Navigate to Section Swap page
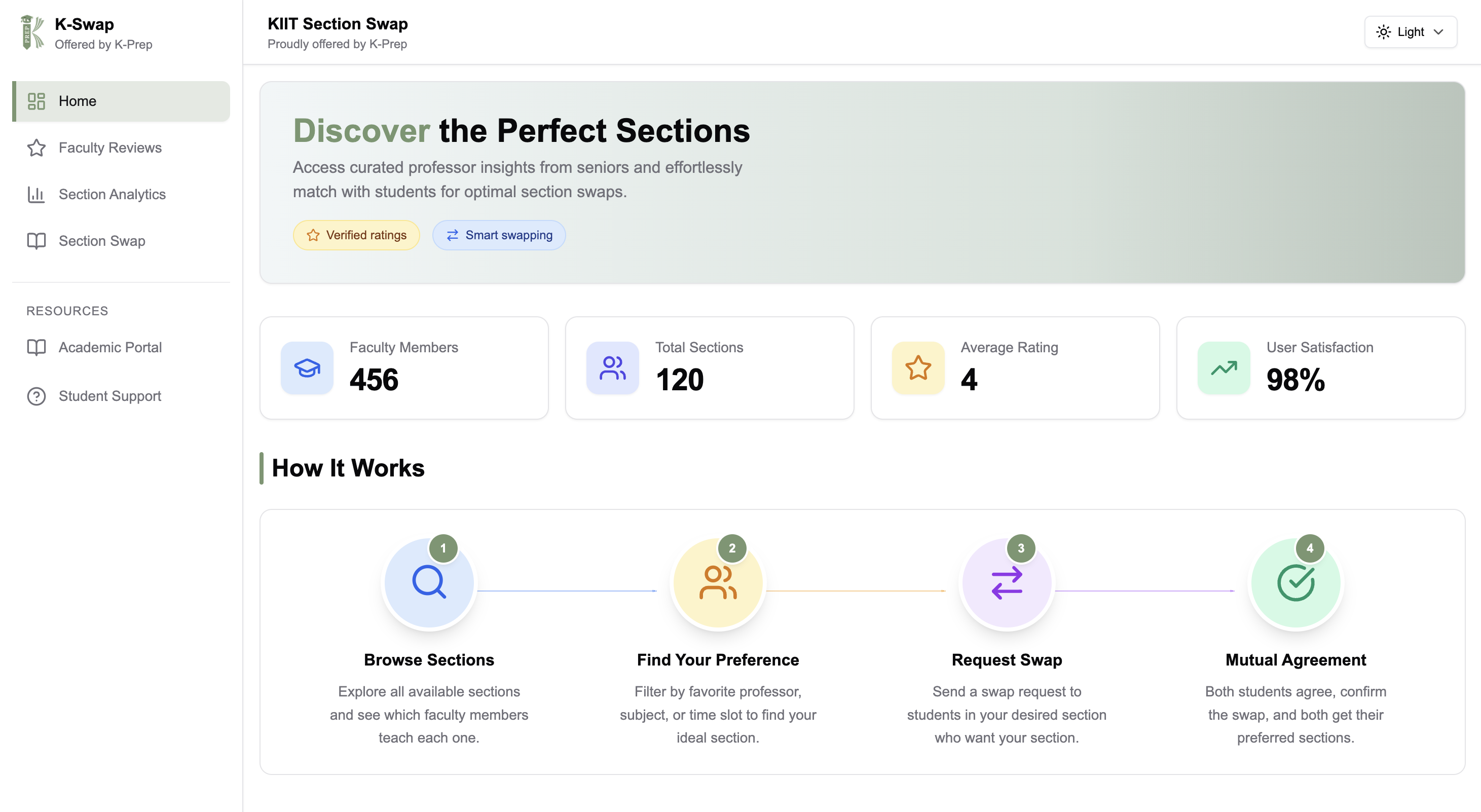 tap(121, 241)
